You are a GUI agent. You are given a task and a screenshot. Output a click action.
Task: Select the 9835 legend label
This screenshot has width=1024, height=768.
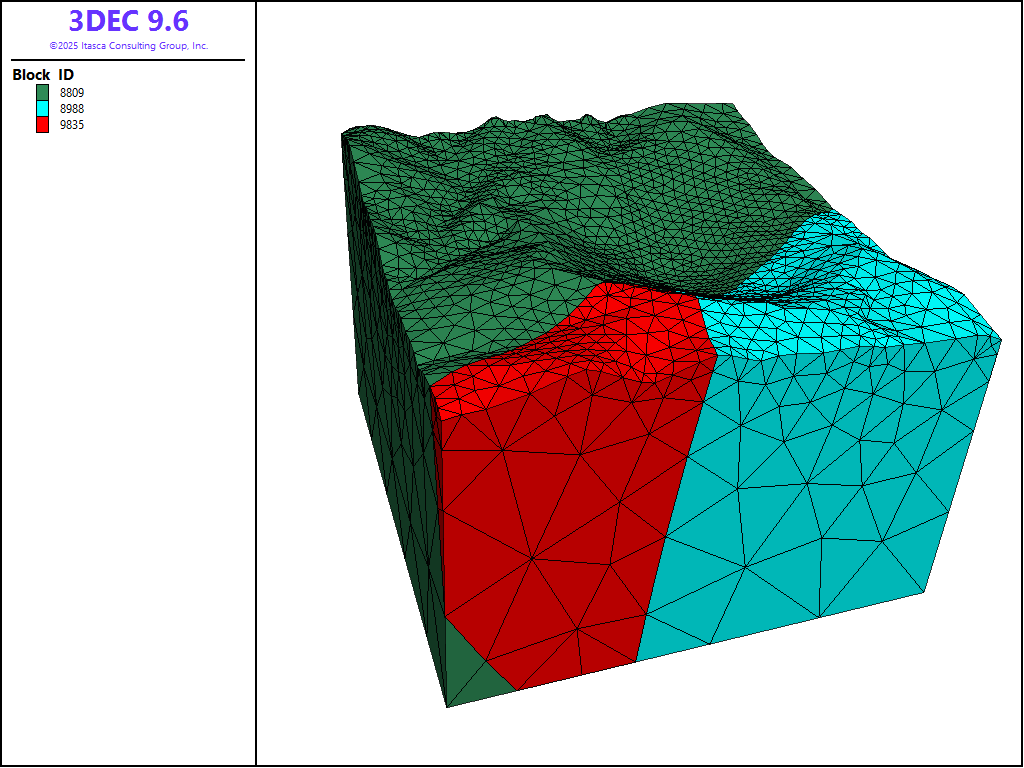72,124
